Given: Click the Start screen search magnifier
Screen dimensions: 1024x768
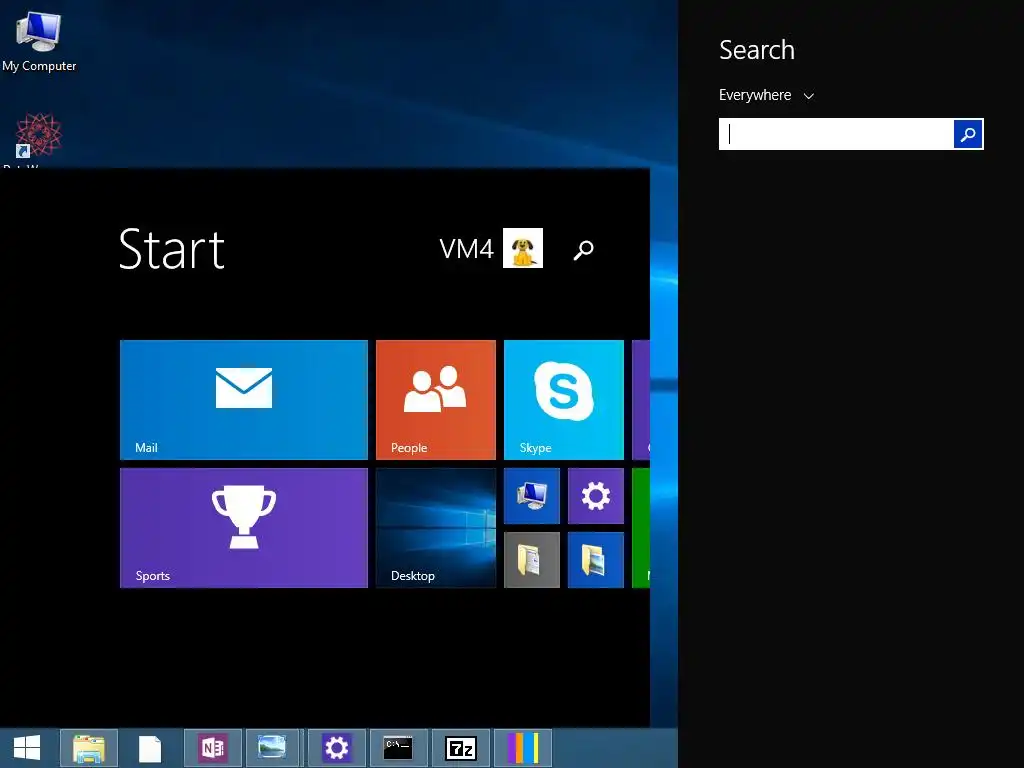Looking at the screenshot, I should pyautogui.click(x=583, y=249).
